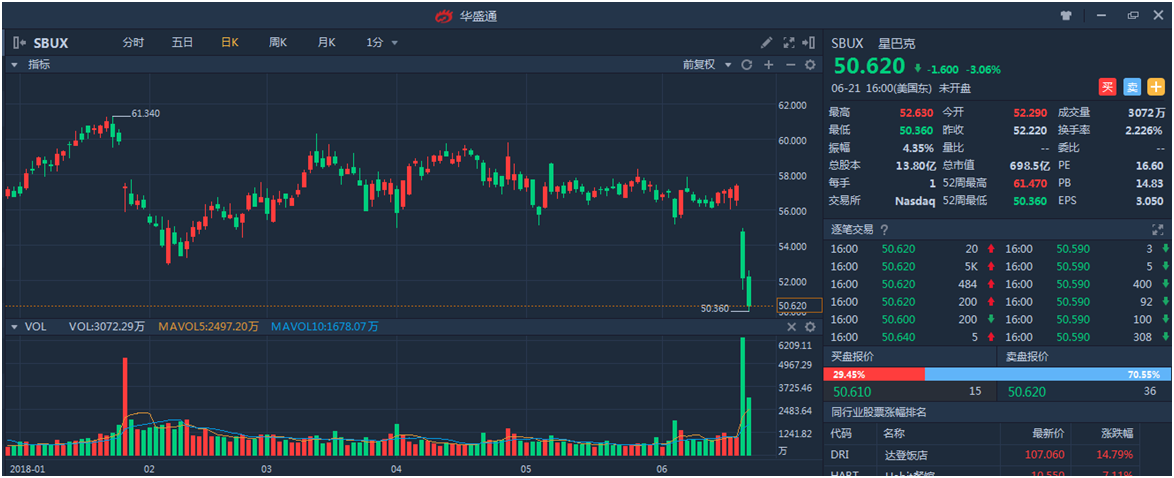1174x478 pixels.
Task: Click ask price 50.620 in quote row
Action: click(x=1027, y=392)
